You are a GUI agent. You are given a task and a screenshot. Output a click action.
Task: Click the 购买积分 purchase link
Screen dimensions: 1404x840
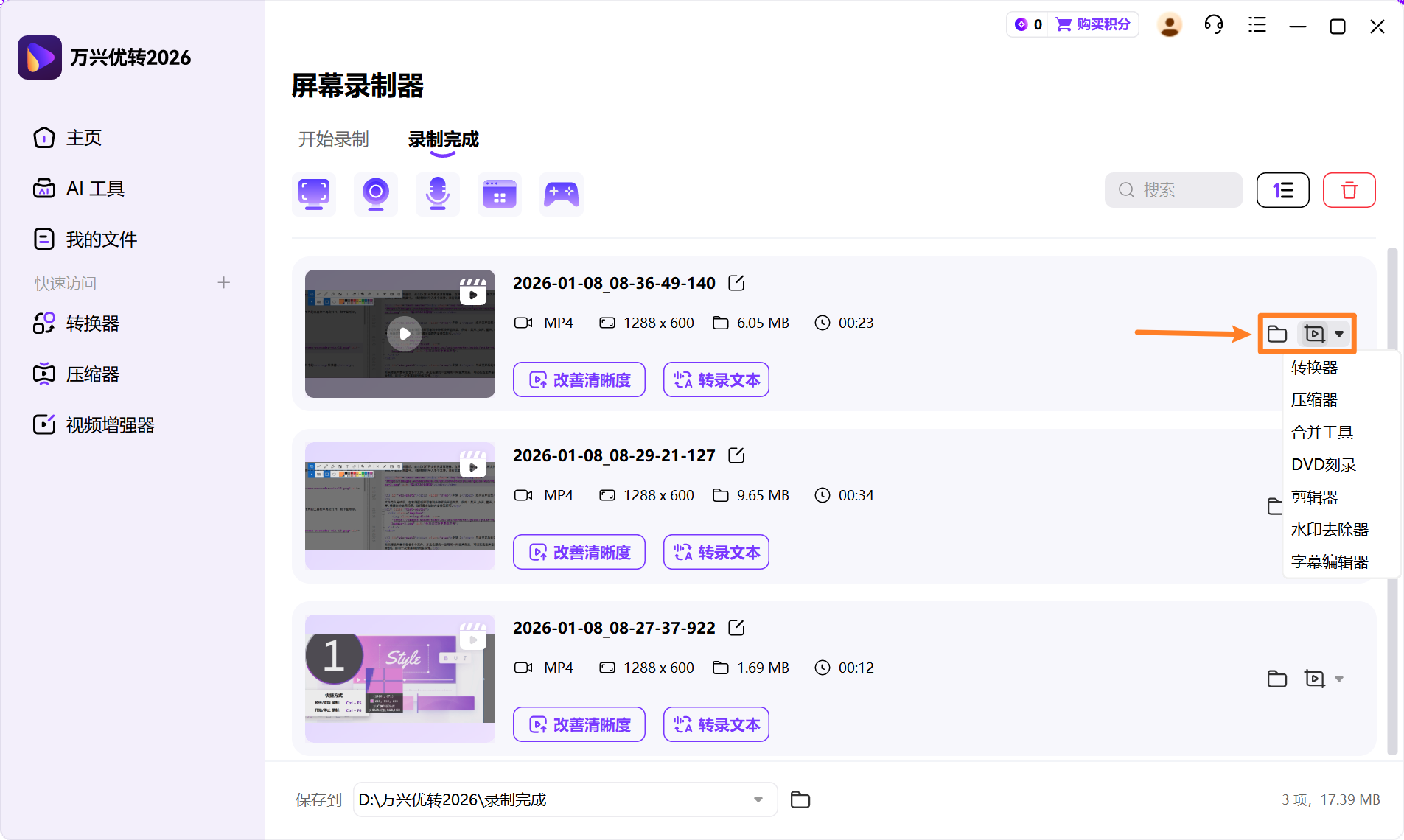tap(1103, 24)
